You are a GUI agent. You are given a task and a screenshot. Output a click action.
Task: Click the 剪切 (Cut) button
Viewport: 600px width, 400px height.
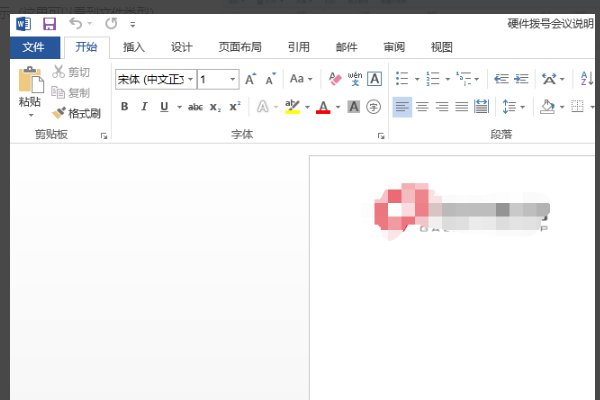[71, 72]
